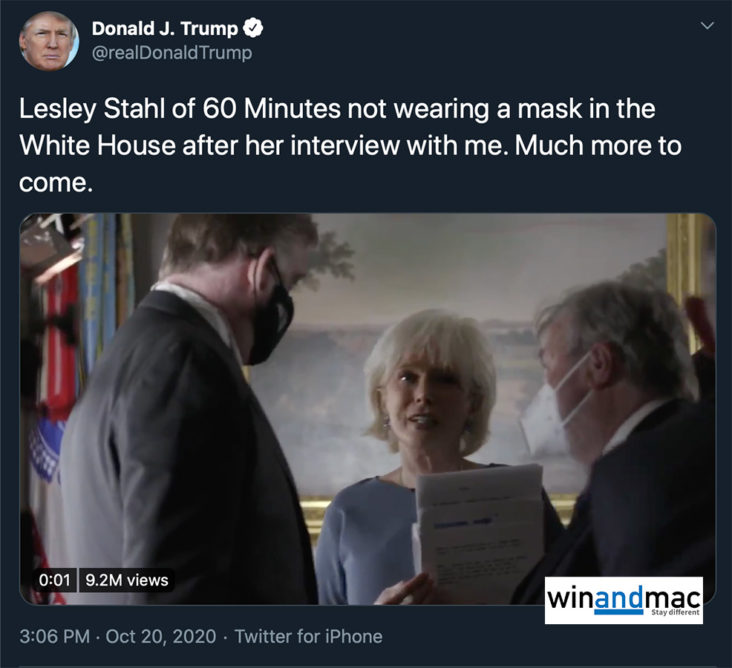Click the winandmac watermark logo
The width and height of the screenshot is (732, 668).
click(624, 600)
